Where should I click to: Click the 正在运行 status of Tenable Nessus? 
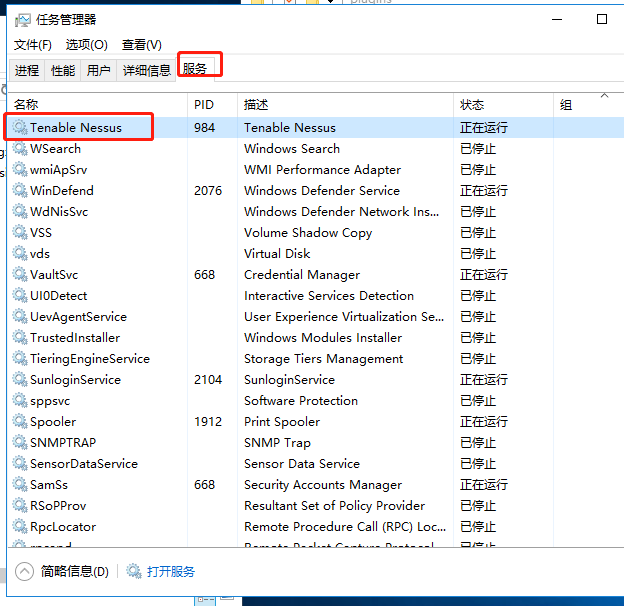pos(484,128)
